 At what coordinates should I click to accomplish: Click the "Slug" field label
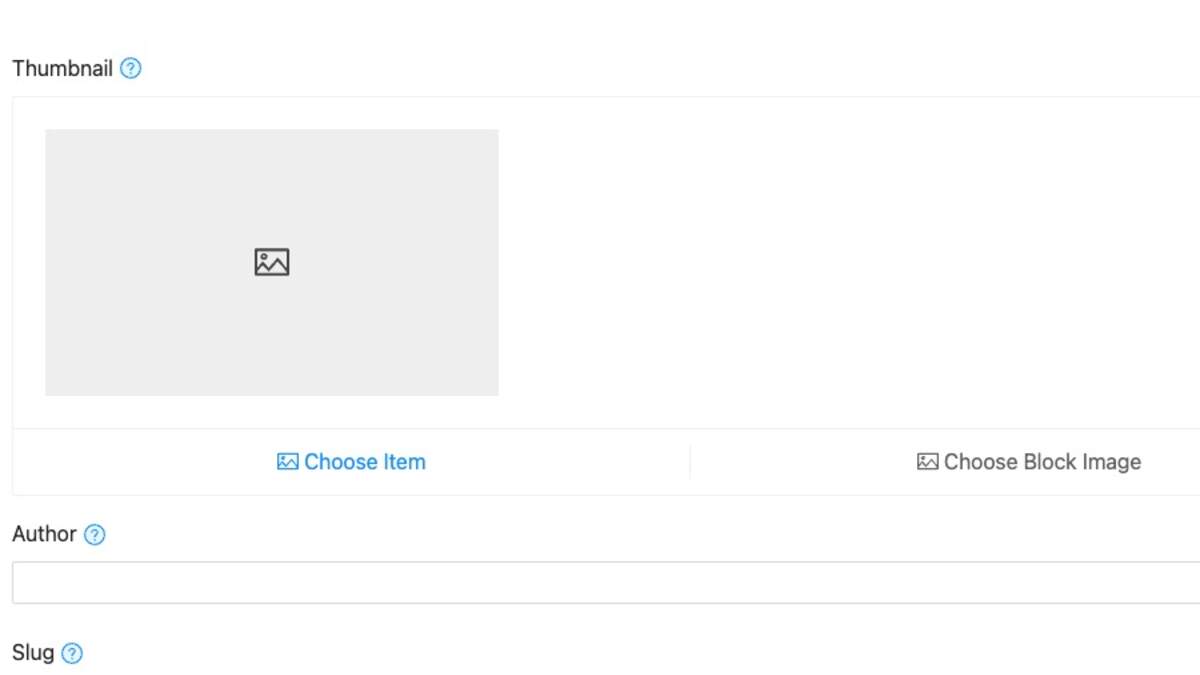[x=33, y=653]
